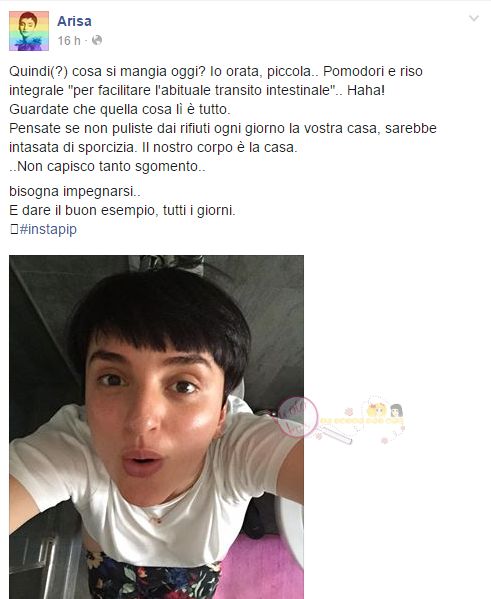This screenshot has height=599, width=491.
Task: Click the yellow watermark text banner
Action: tap(361, 421)
